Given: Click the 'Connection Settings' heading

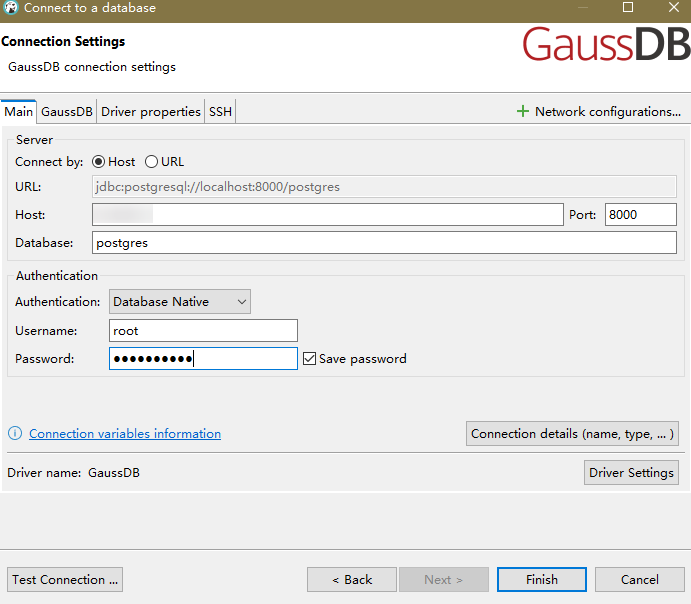Looking at the screenshot, I should [x=63, y=41].
